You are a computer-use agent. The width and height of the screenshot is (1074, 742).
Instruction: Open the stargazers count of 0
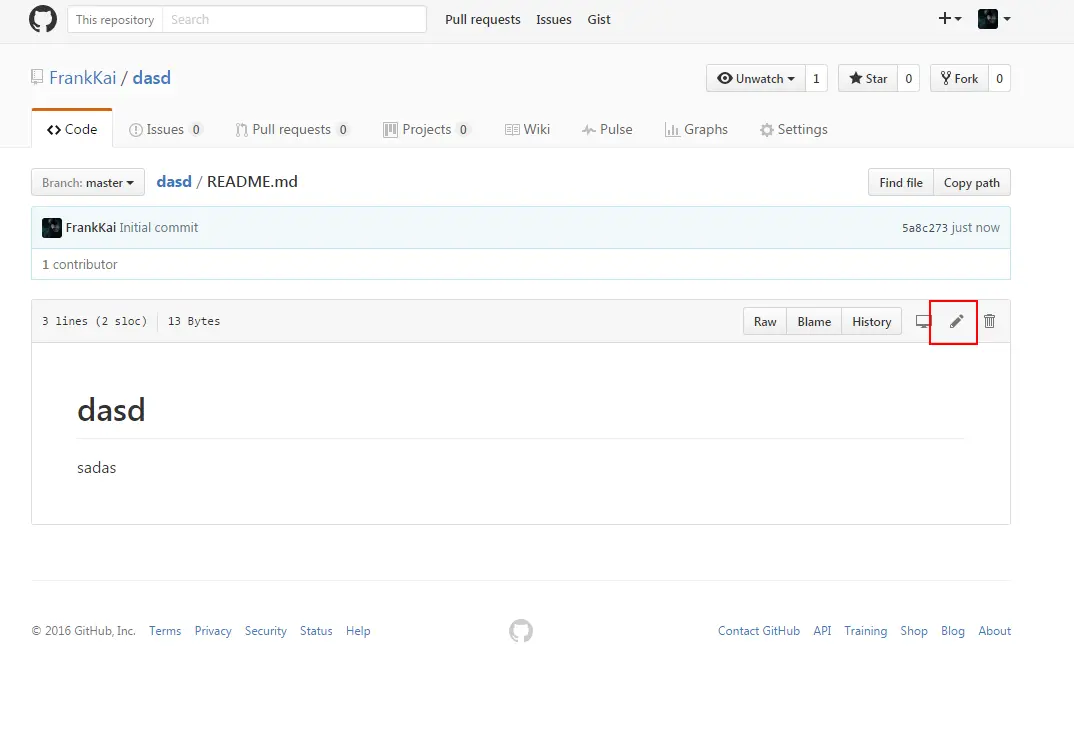click(x=908, y=78)
